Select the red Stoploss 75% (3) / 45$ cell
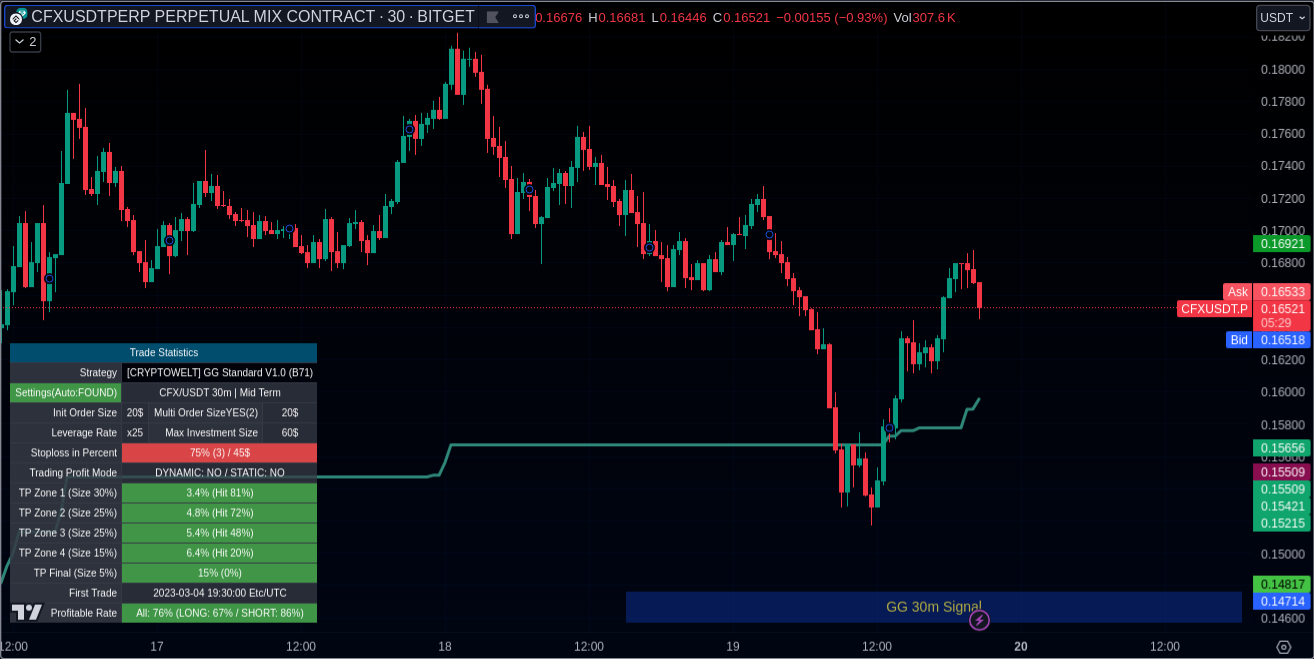The width and height of the screenshot is (1314, 659). coord(219,453)
